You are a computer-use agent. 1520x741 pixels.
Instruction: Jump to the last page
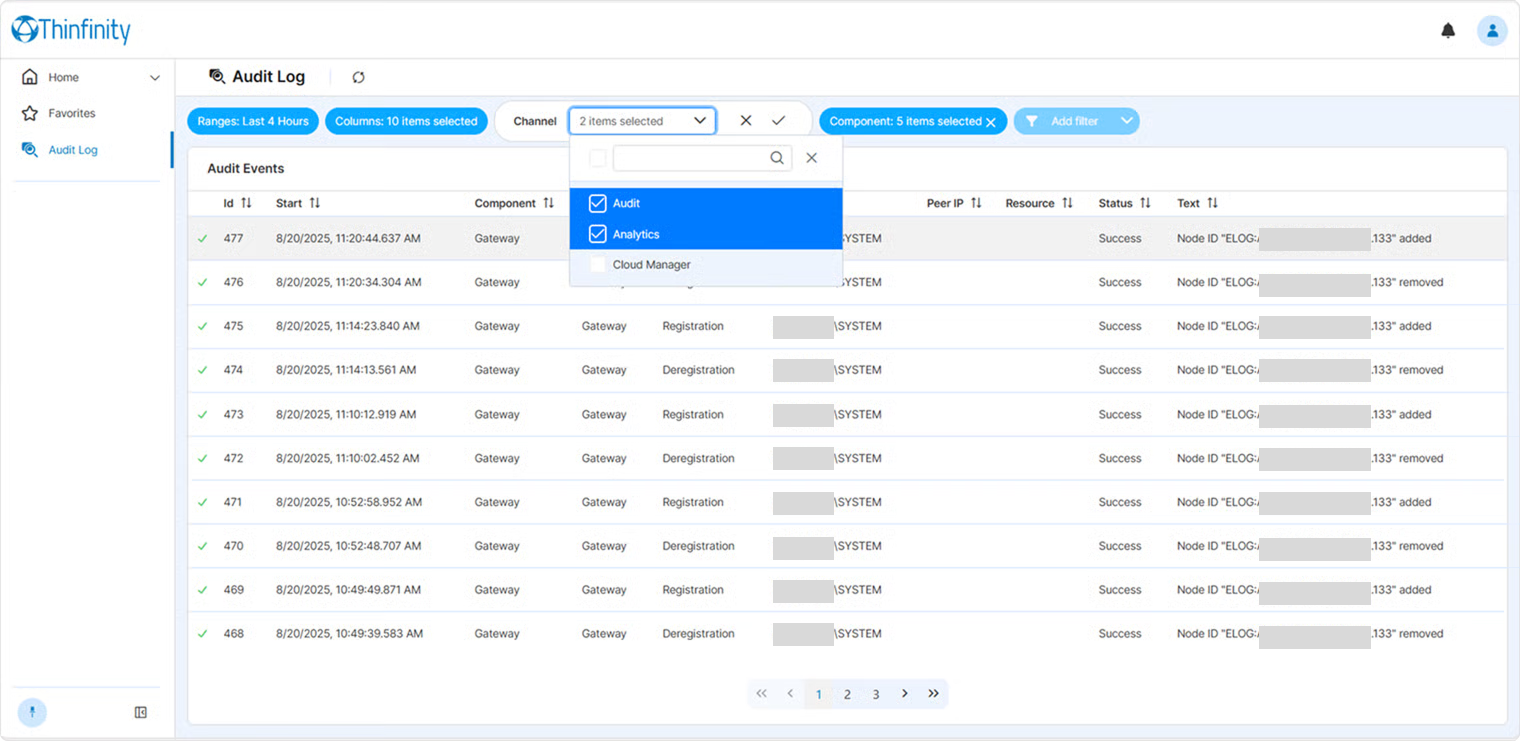tap(933, 693)
